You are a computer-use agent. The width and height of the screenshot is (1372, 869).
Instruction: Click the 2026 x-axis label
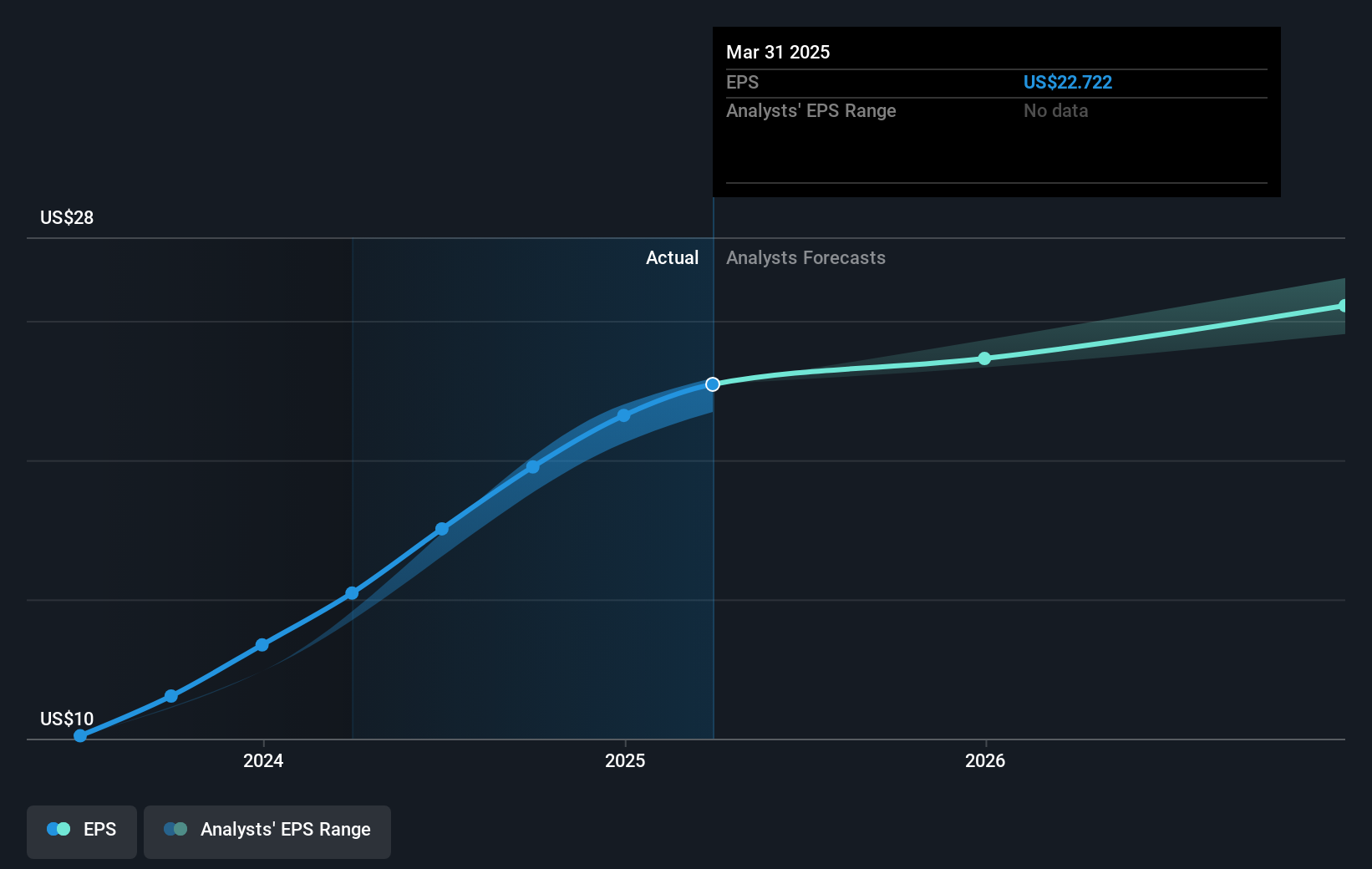tap(985, 760)
